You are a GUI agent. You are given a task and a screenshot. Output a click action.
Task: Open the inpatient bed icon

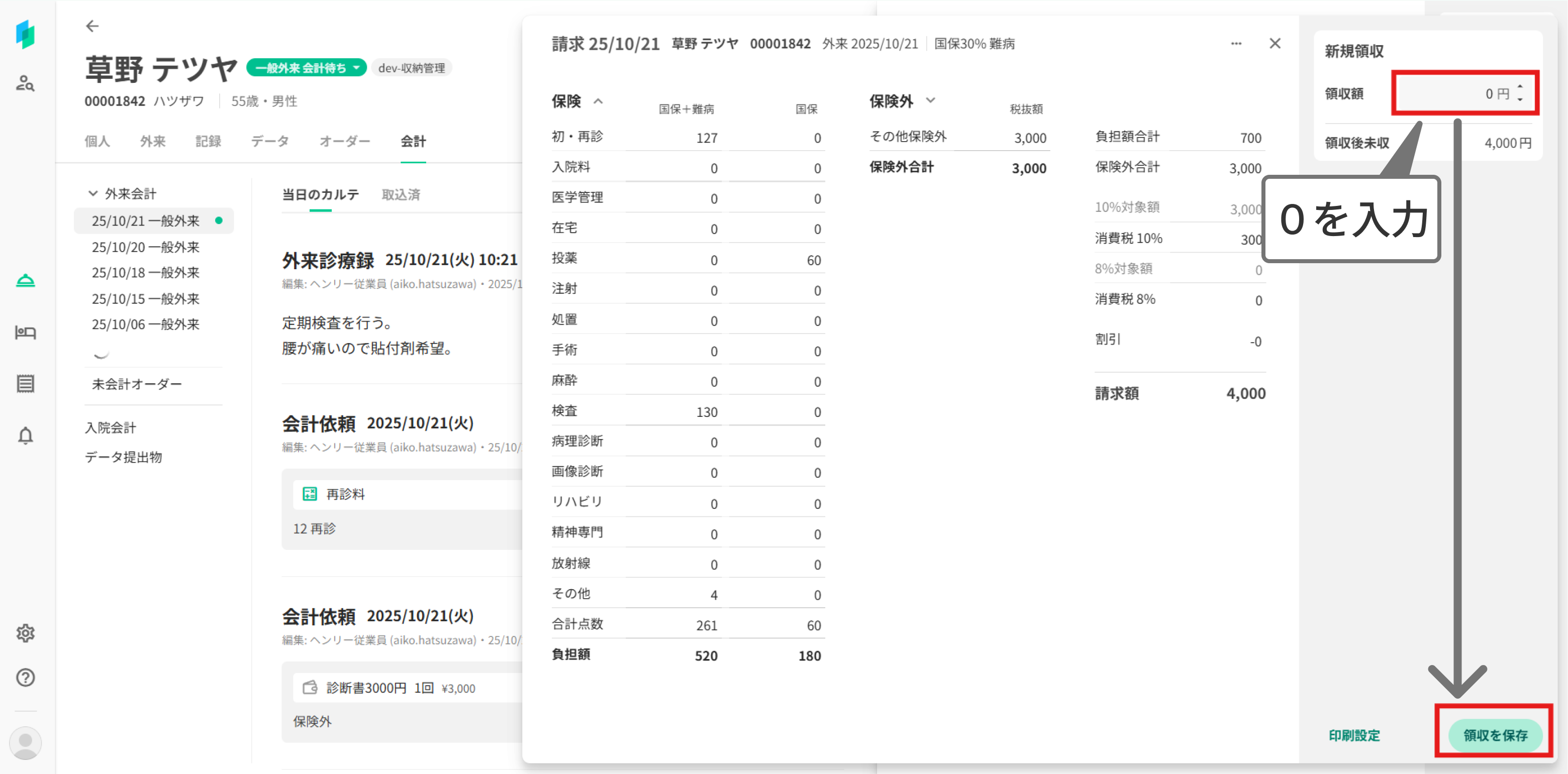coord(25,332)
